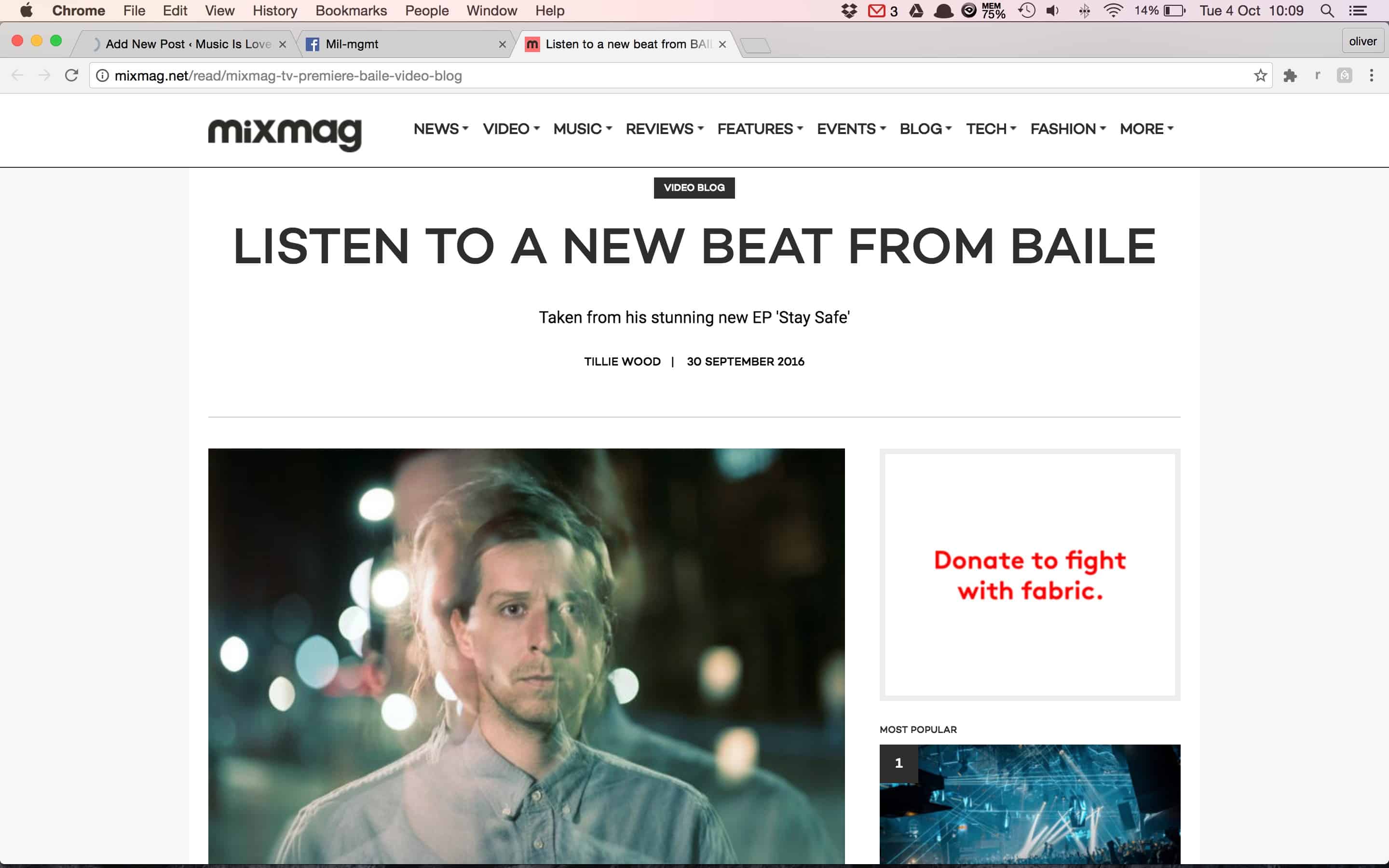Click the puzzle piece extension icon
The image size is (1389, 868).
(x=1290, y=75)
